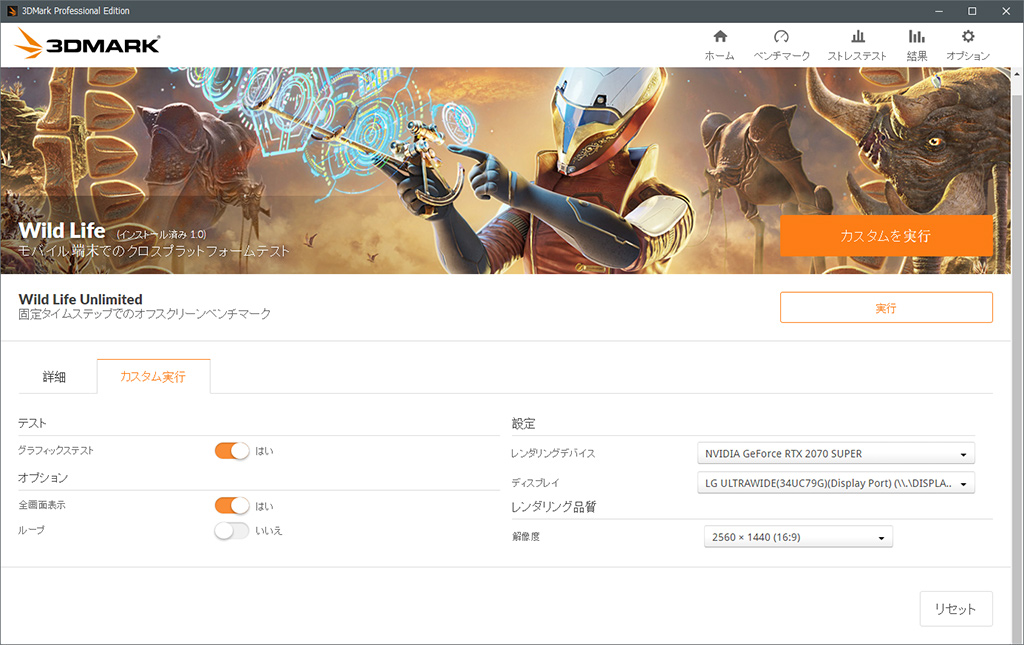This screenshot has width=1024, height=645.
Task: Click the 実行 button for Wild Life Unlimited
Action: (886, 307)
